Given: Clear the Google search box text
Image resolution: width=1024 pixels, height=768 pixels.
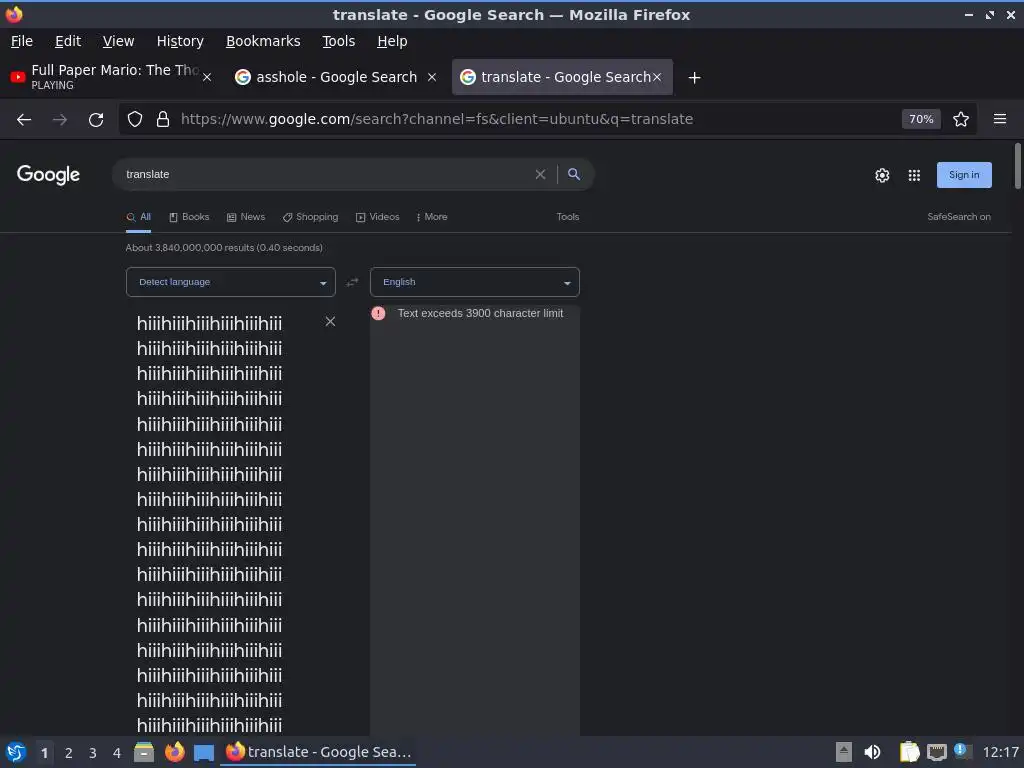Looking at the screenshot, I should point(540,174).
